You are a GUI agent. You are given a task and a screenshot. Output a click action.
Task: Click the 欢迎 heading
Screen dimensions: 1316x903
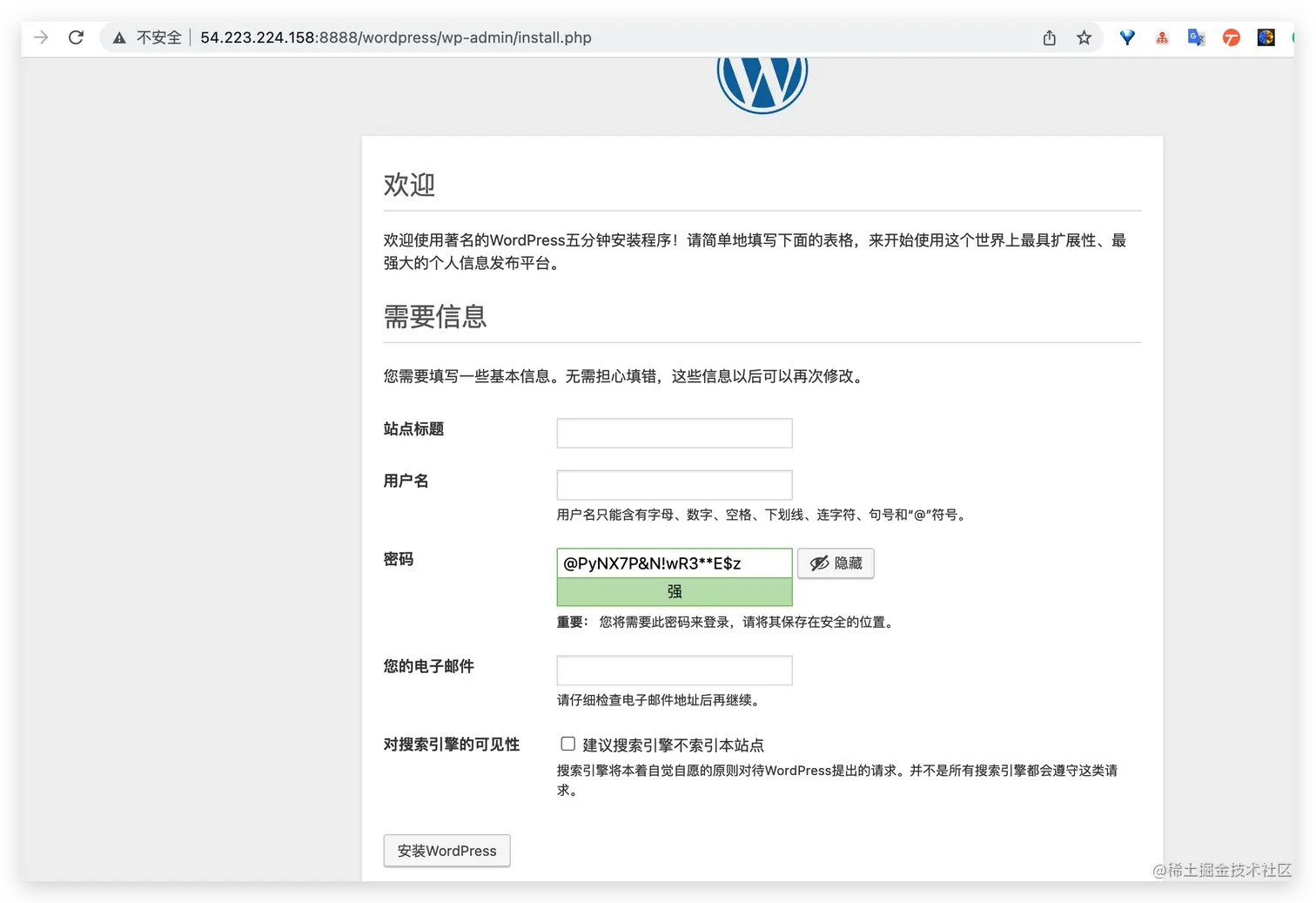(x=409, y=185)
